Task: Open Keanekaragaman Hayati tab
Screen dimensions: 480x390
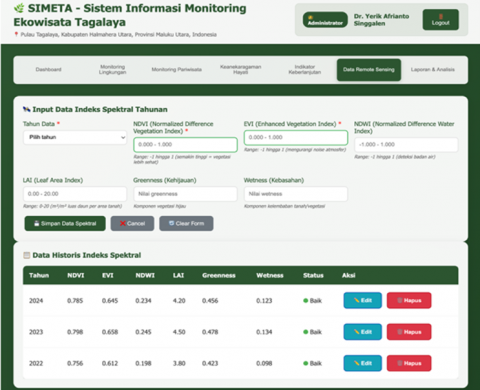Action: point(241,70)
